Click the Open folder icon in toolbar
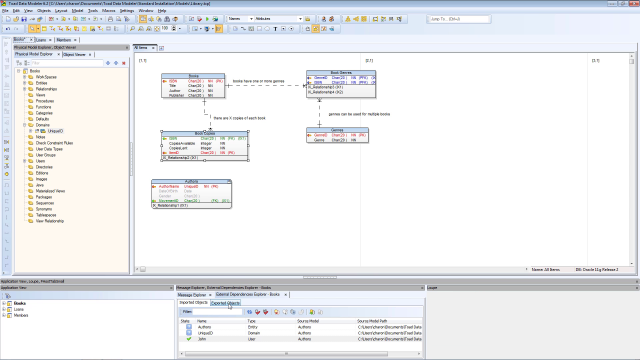Screen dimensions: 640x360 point(16,19)
